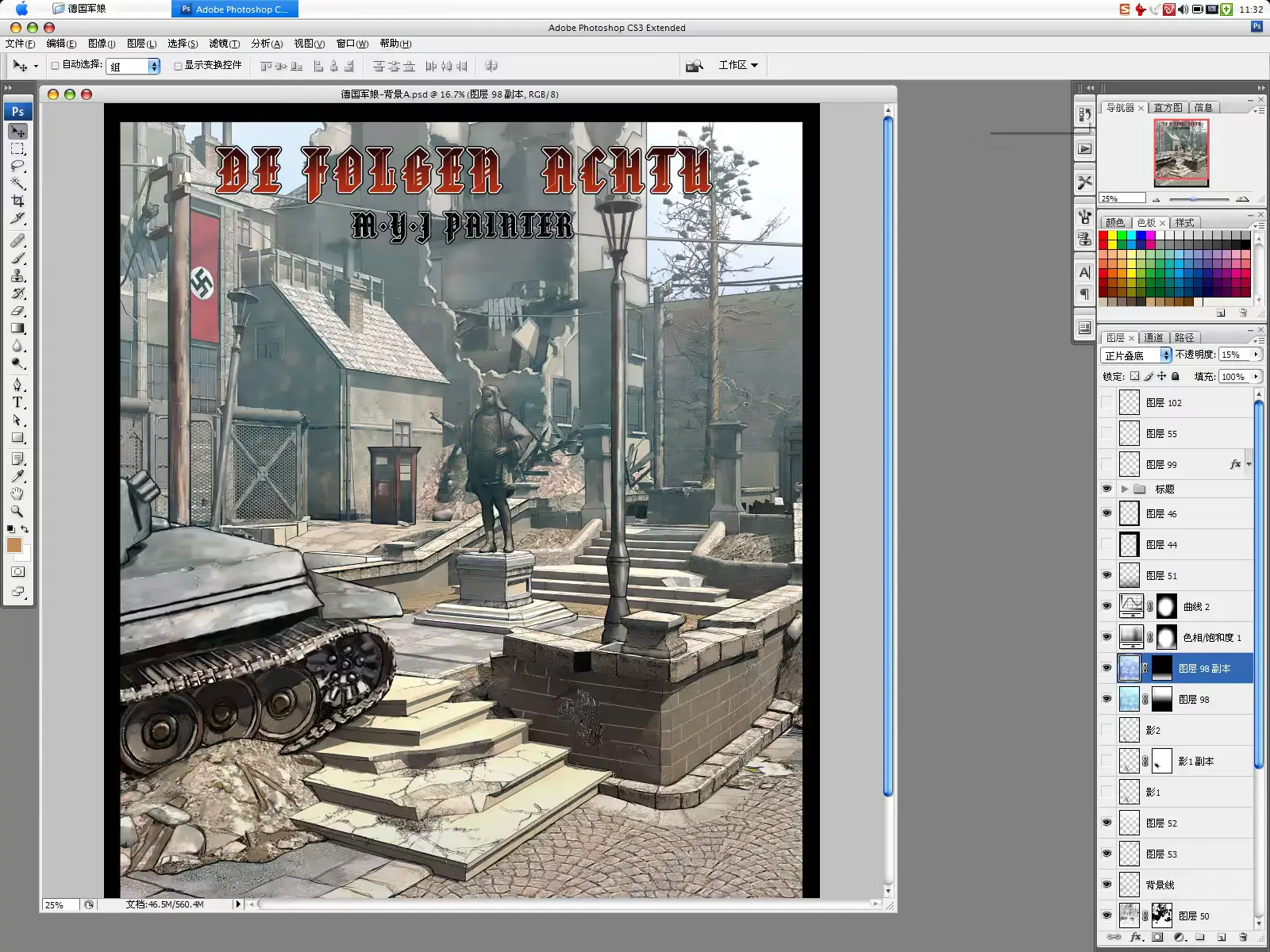This screenshot has width=1270, height=952.
Task: Select the Dodge tool
Action: 17,363
